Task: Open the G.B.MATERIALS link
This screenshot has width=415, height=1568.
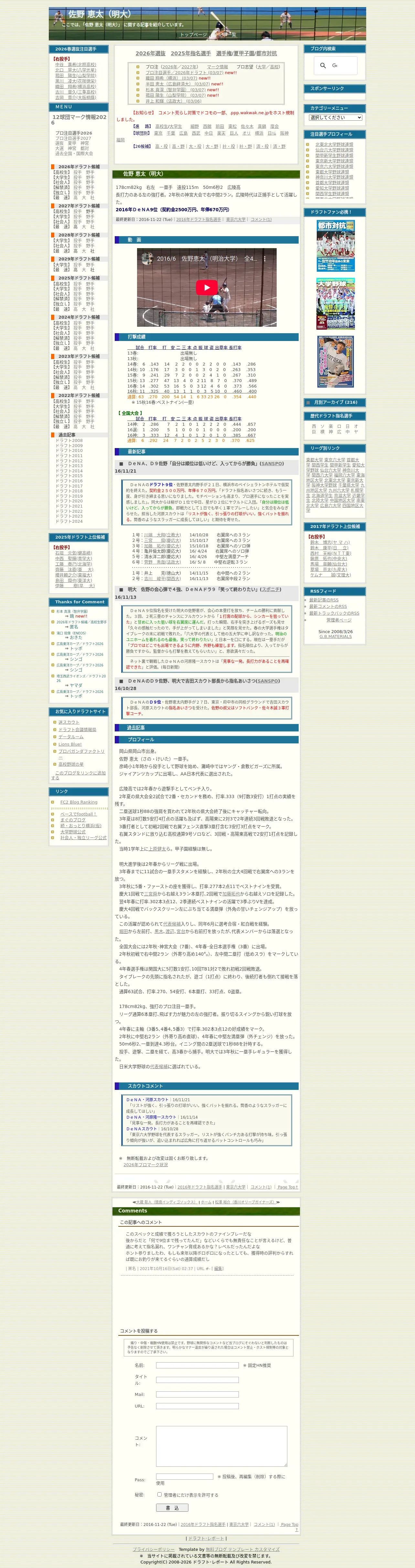Action: pos(335,636)
